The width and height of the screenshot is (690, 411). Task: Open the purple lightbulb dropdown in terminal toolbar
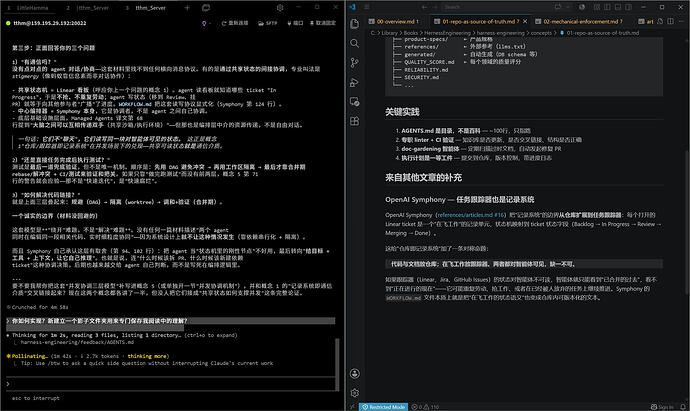tap(206, 23)
